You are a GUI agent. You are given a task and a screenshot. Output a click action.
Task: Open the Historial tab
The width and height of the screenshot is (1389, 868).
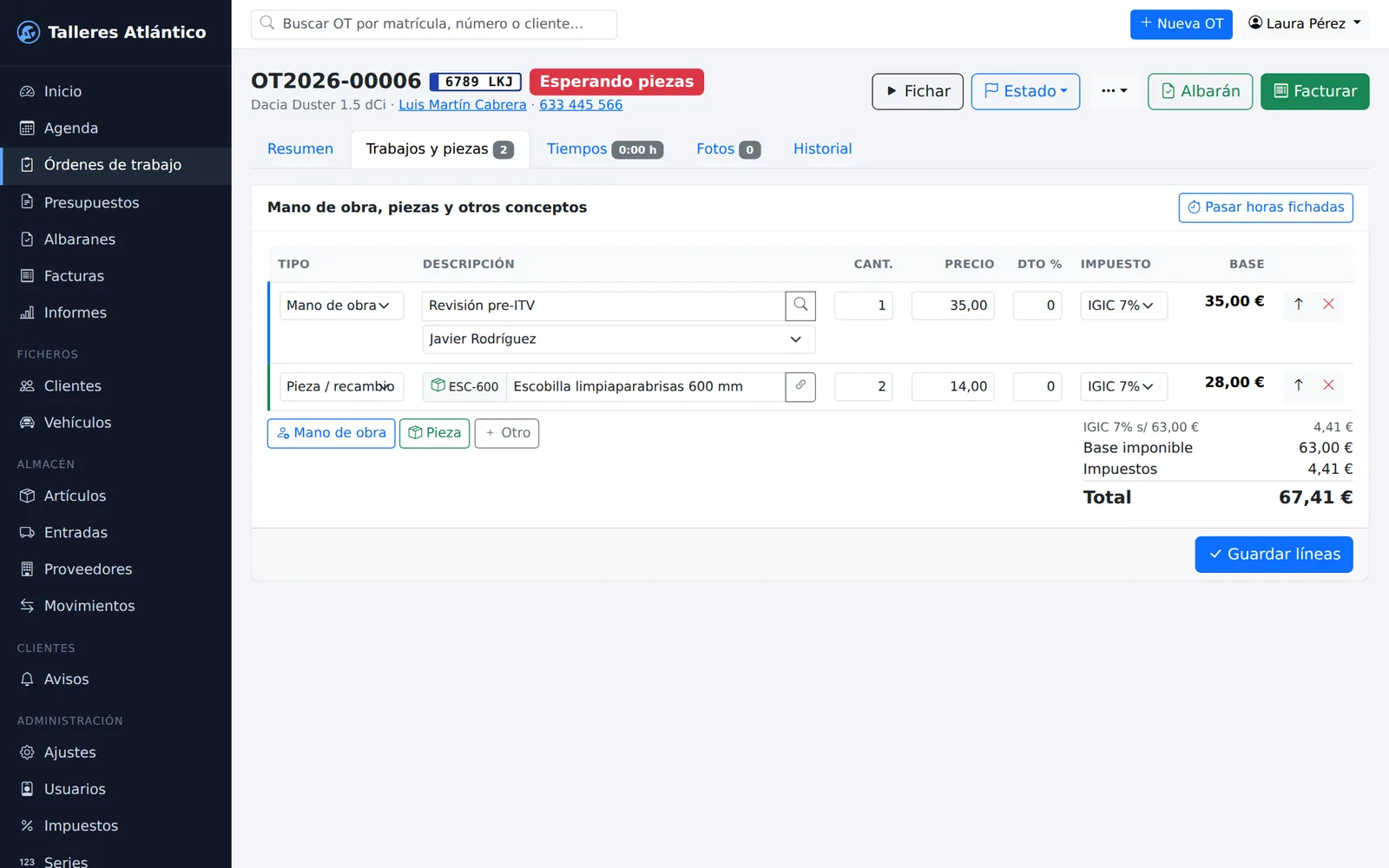[822, 149]
